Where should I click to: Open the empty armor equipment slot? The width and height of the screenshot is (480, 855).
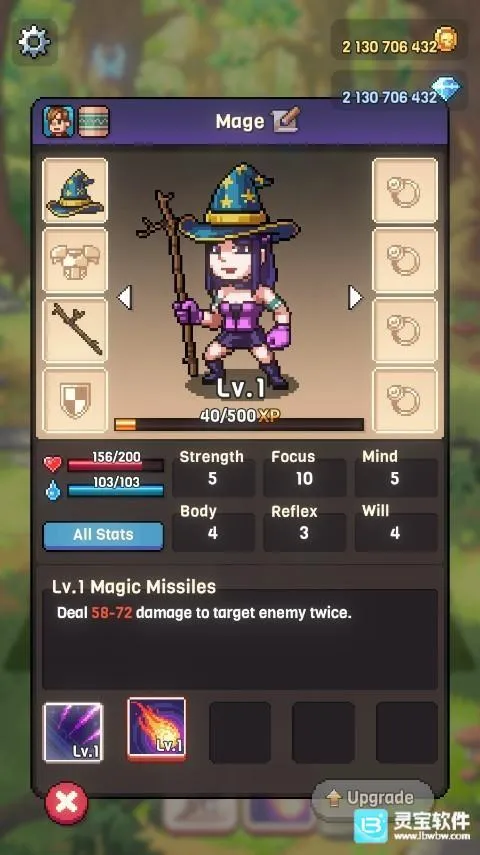[x=75, y=261]
